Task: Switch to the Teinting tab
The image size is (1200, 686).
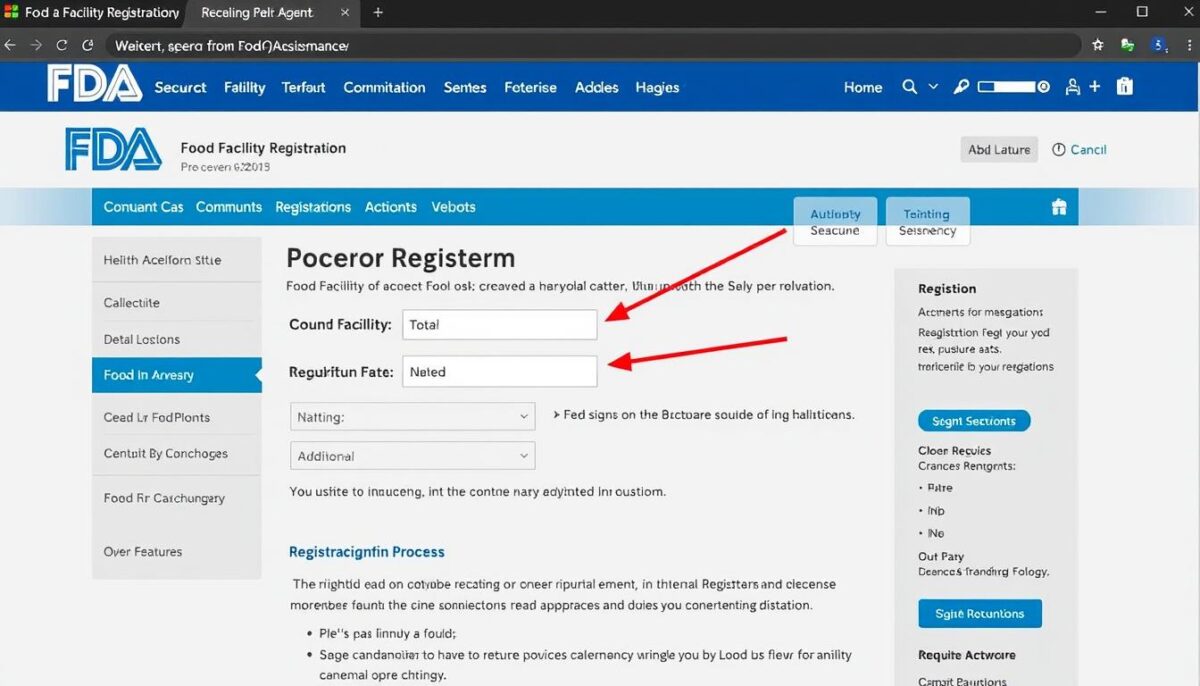Action: point(926,214)
